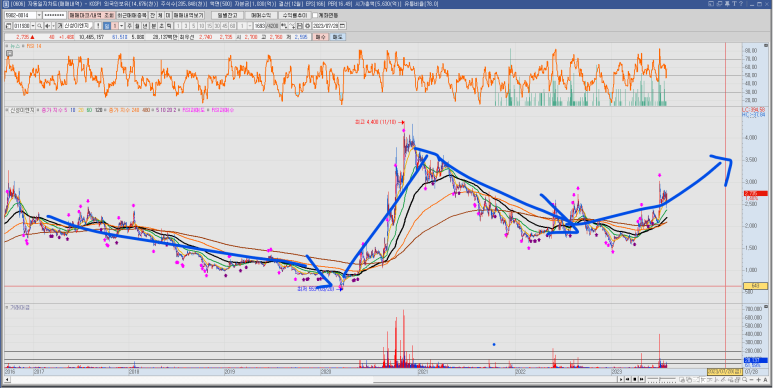Viewport: 773px width, 388px height.
Task: Select the 일별잔고 tab button
Action: 227,15
